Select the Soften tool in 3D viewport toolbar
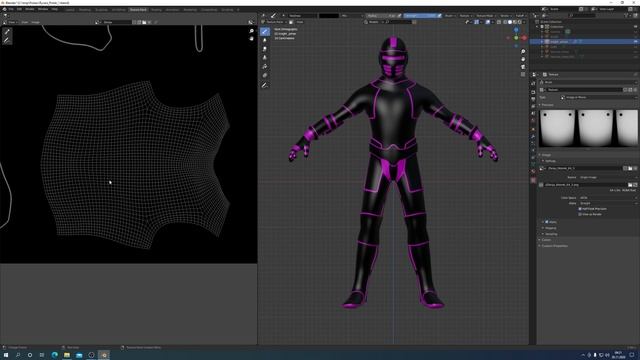Image resolution: width=640 pixels, height=360 pixels. (265, 40)
